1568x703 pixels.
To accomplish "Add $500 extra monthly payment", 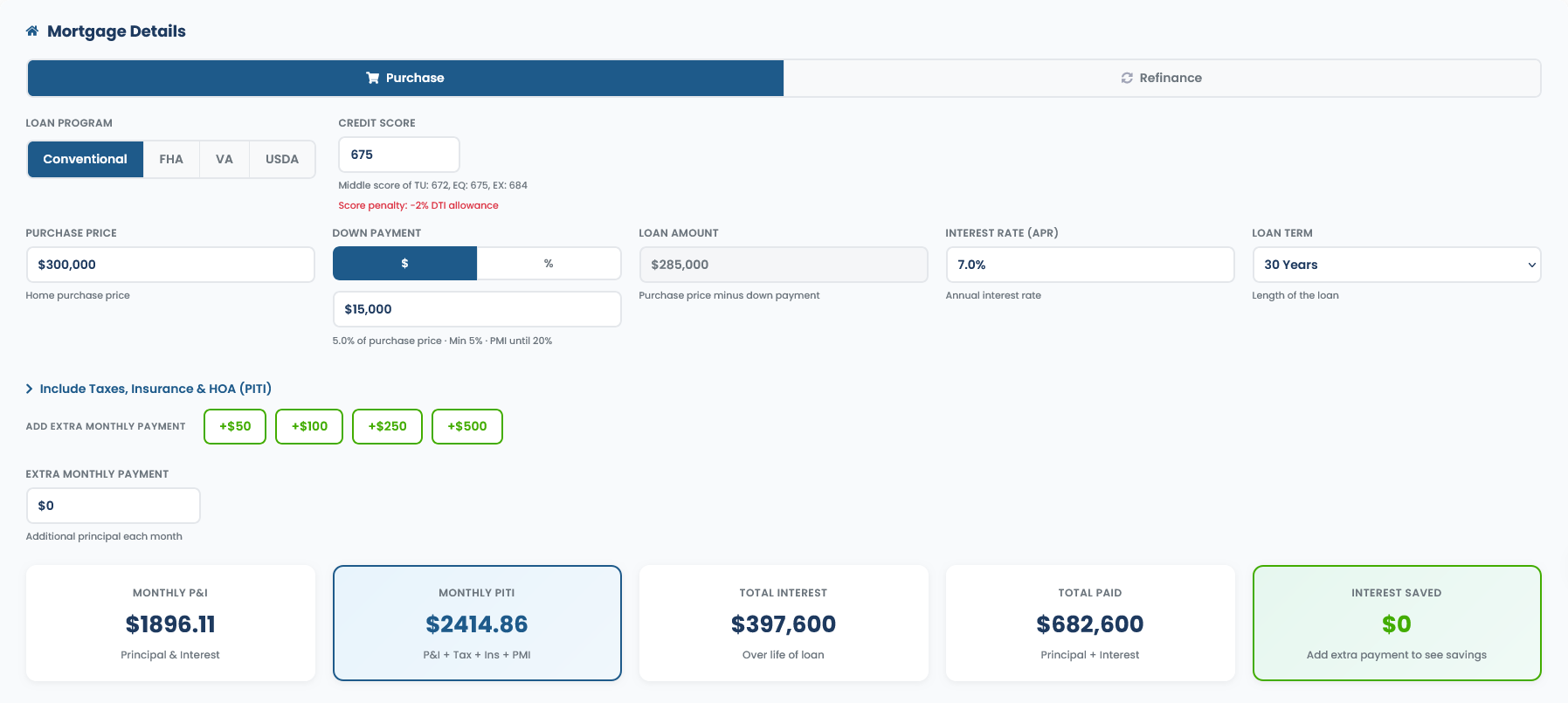I will [x=466, y=426].
